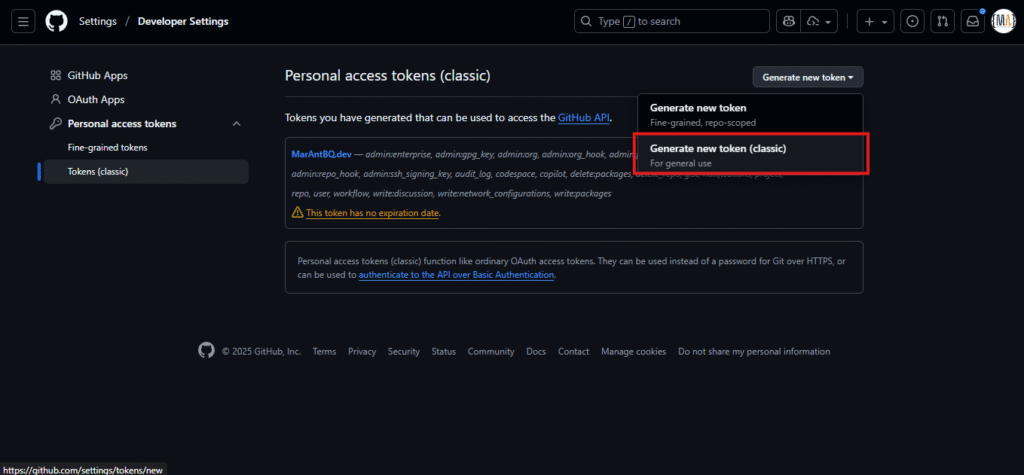Choose Generate new token fine-grained option
Screen dimensions: 1024x475
point(750,114)
